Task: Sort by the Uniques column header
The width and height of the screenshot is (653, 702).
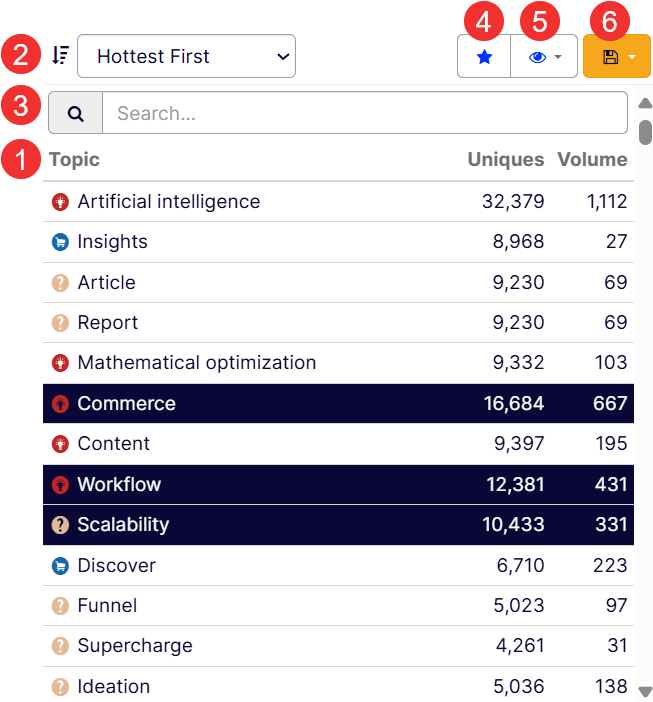Action: [x=506, y=160]
